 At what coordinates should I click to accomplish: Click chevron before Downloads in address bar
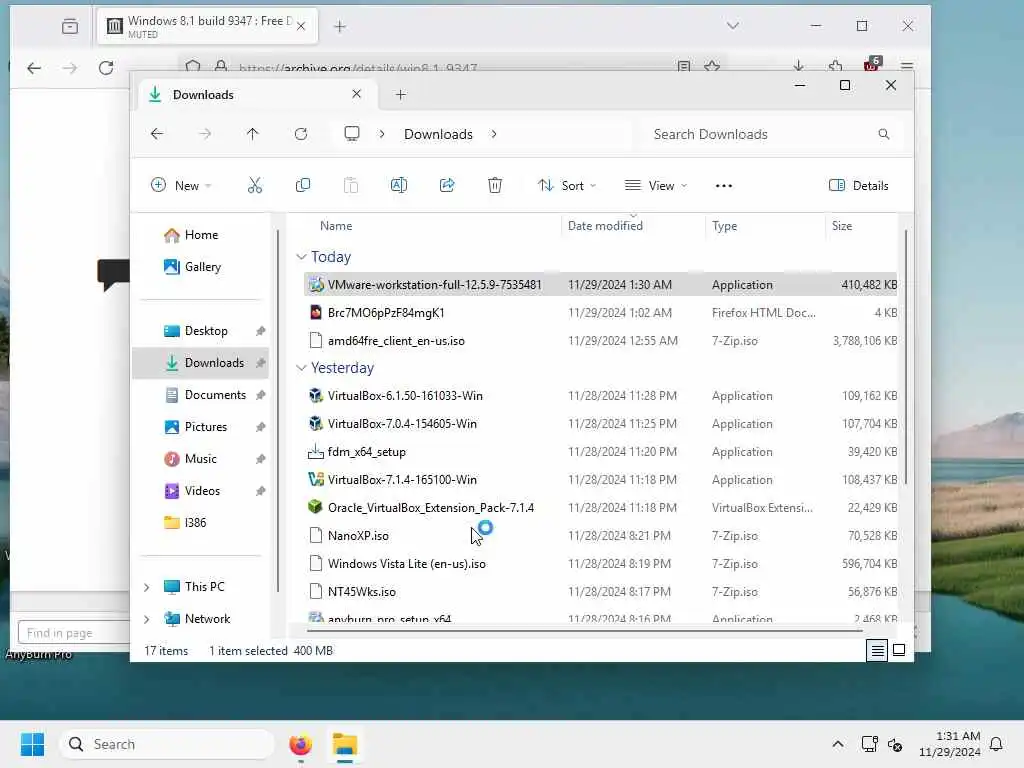[x=382, y=134]
